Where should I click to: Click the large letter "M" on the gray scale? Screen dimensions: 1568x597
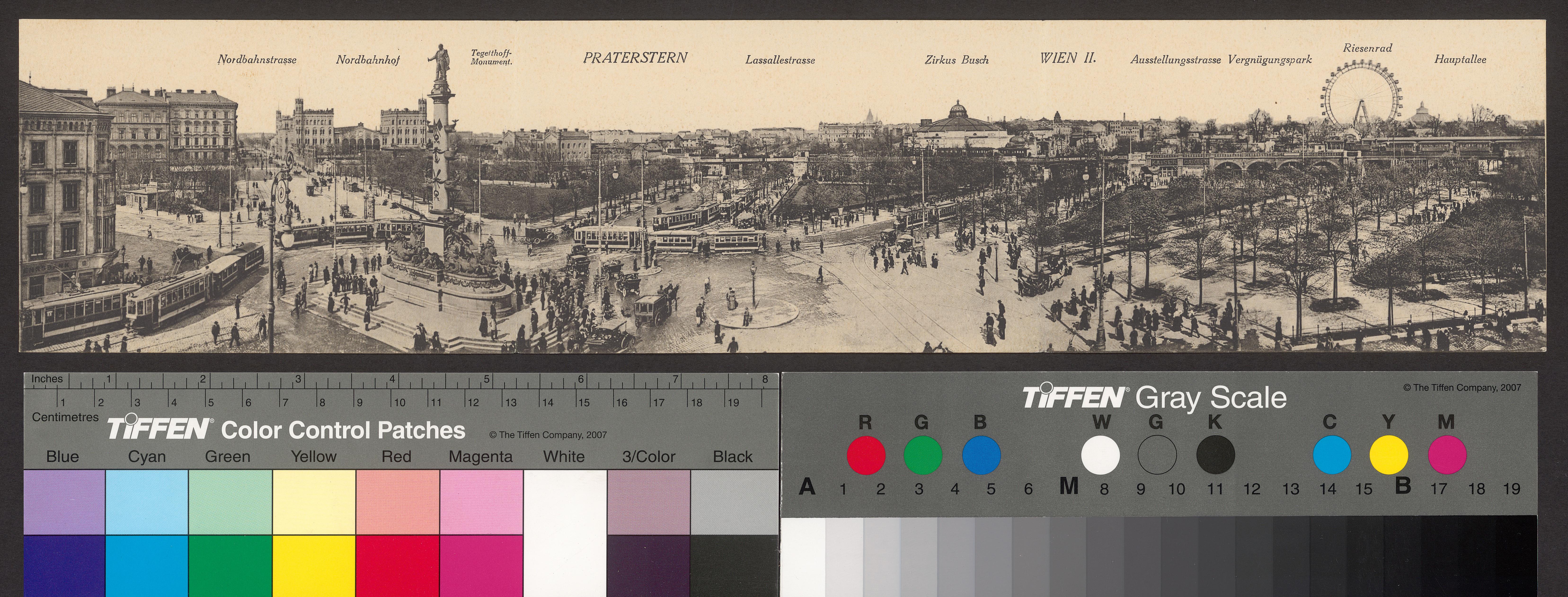tap(1069, 486)
